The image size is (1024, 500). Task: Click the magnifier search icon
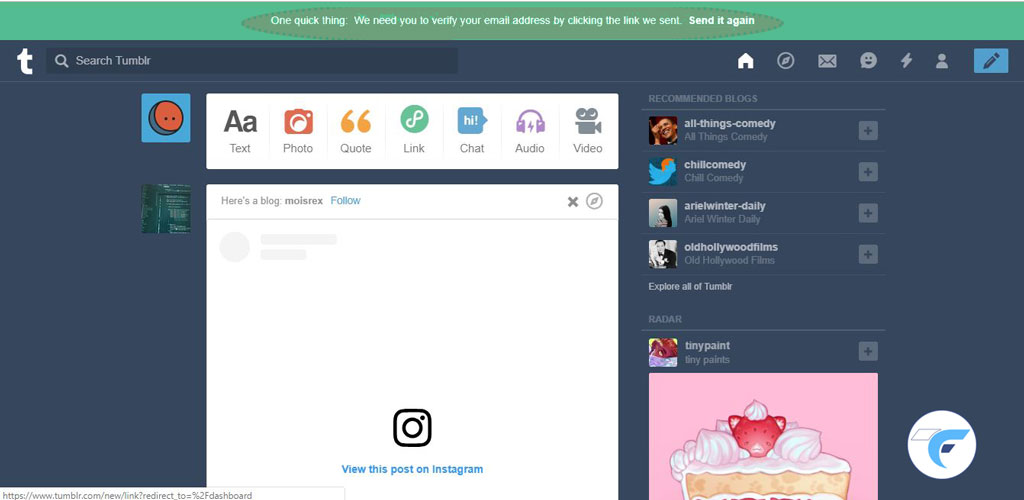[x=61, y=61]
